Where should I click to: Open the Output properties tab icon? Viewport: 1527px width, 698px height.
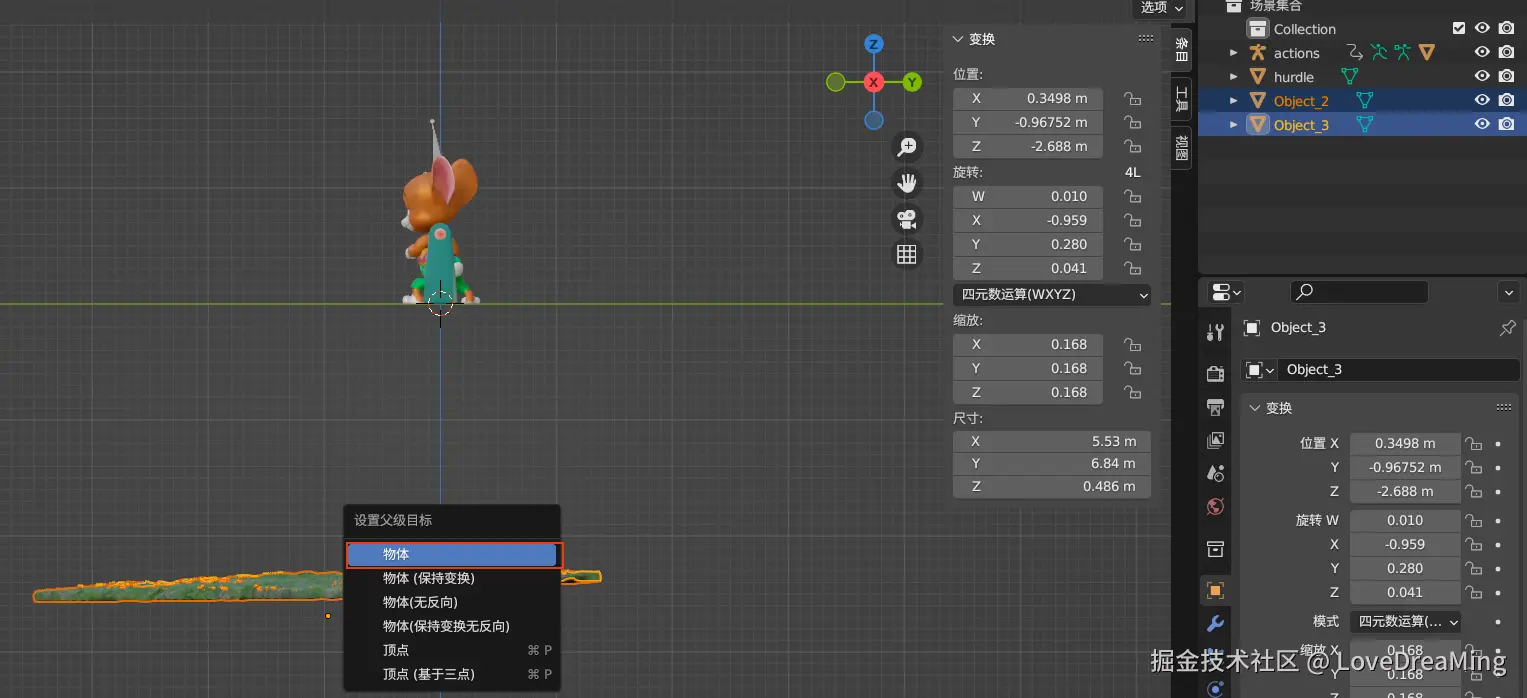coord(1215,407)
